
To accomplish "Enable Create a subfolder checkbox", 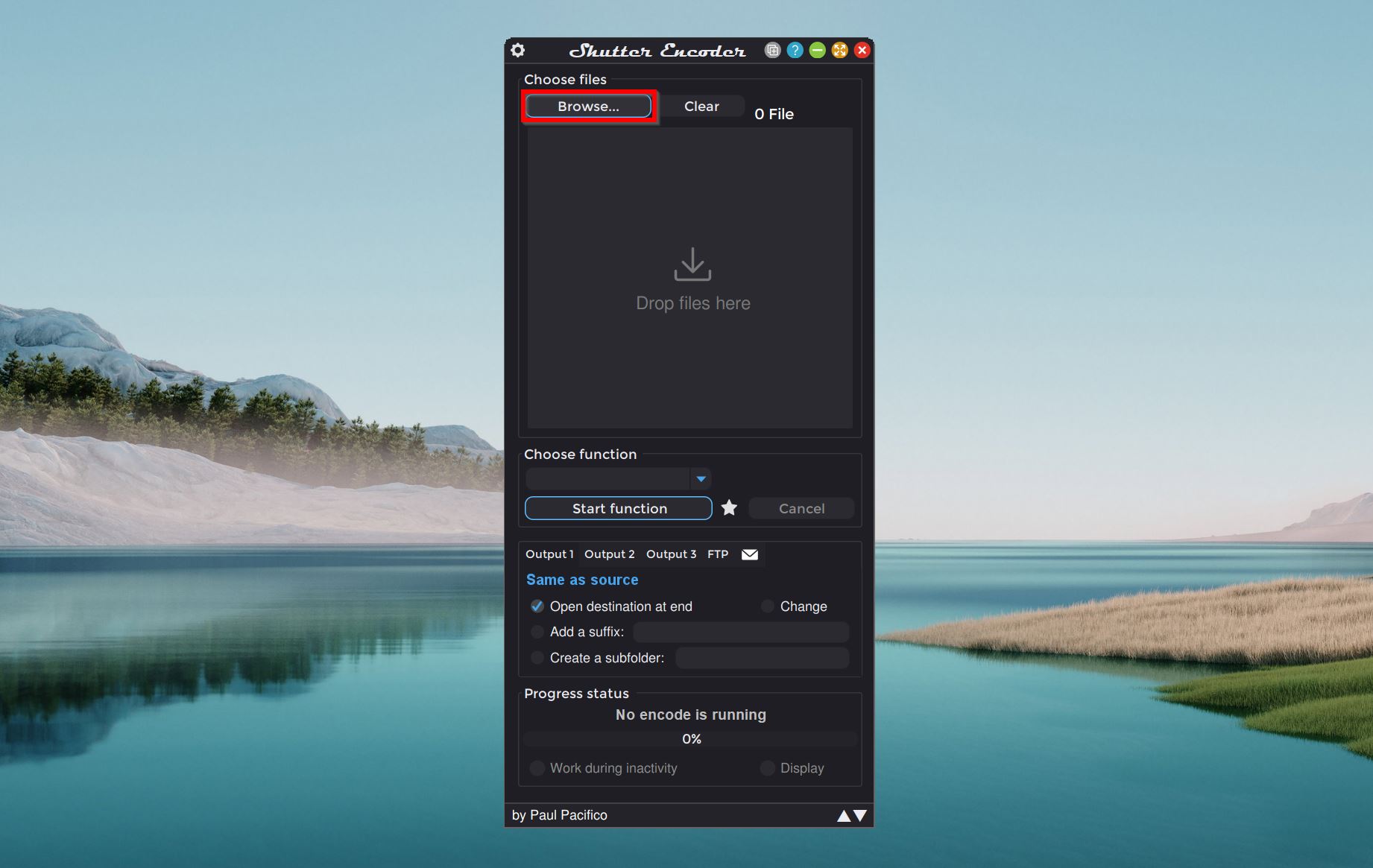I will (x=537, y=658).
